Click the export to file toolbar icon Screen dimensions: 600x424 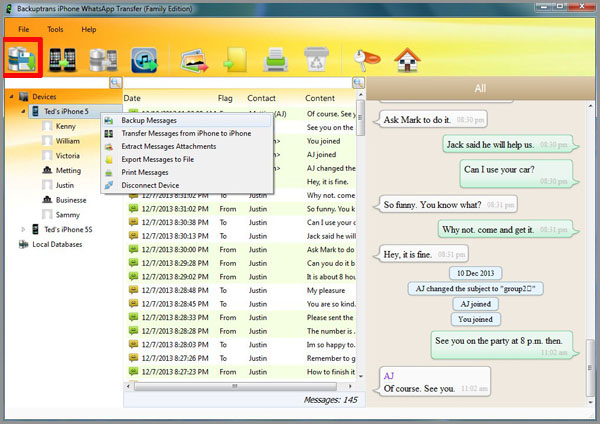[235, 60]
